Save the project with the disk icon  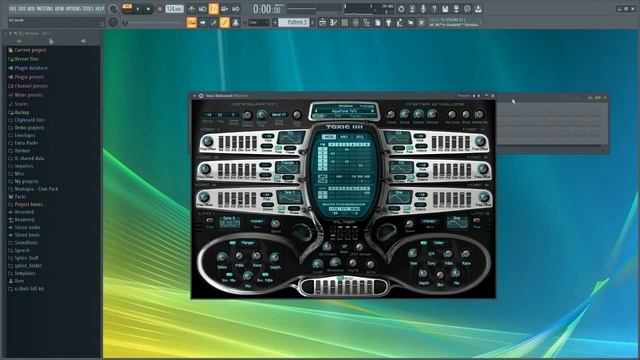click(x=445, y=9)
